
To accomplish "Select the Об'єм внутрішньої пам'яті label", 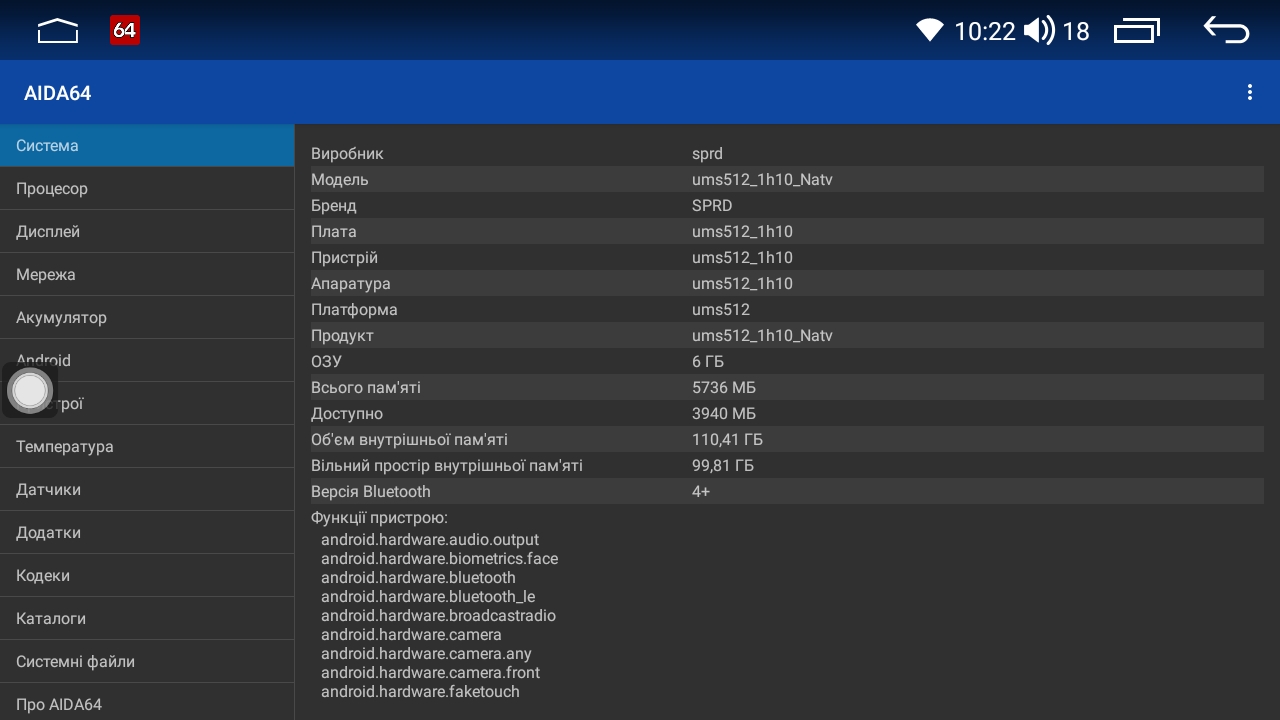I will tap(409, 440).
